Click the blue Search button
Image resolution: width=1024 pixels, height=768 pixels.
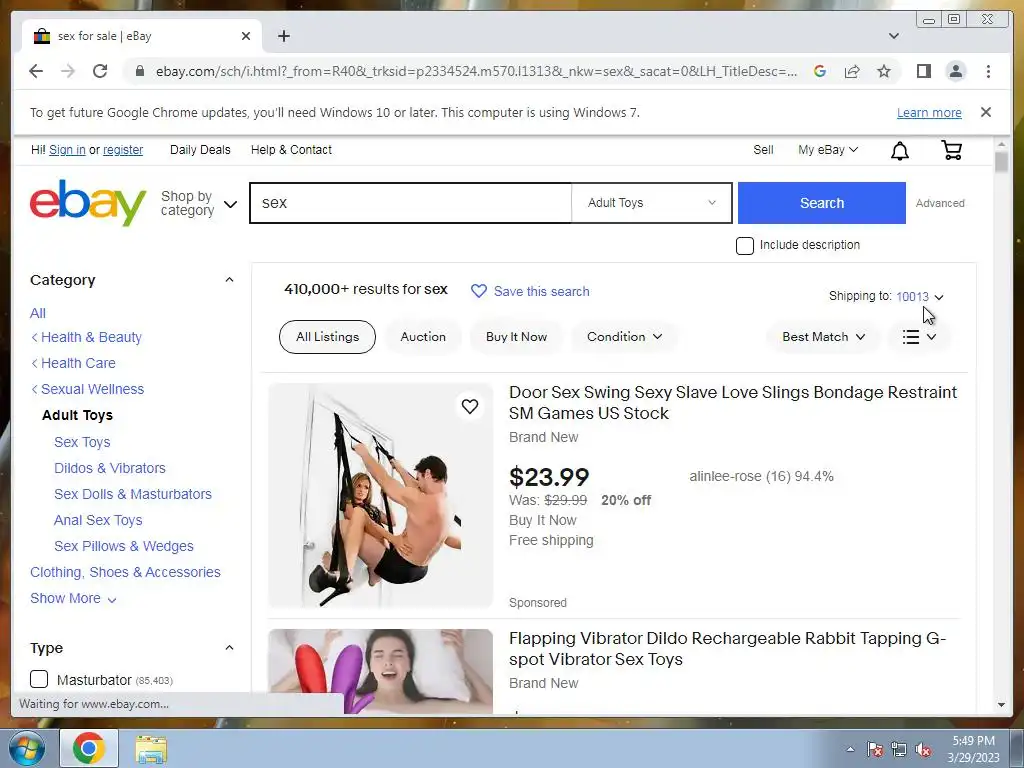coord(822,203)
